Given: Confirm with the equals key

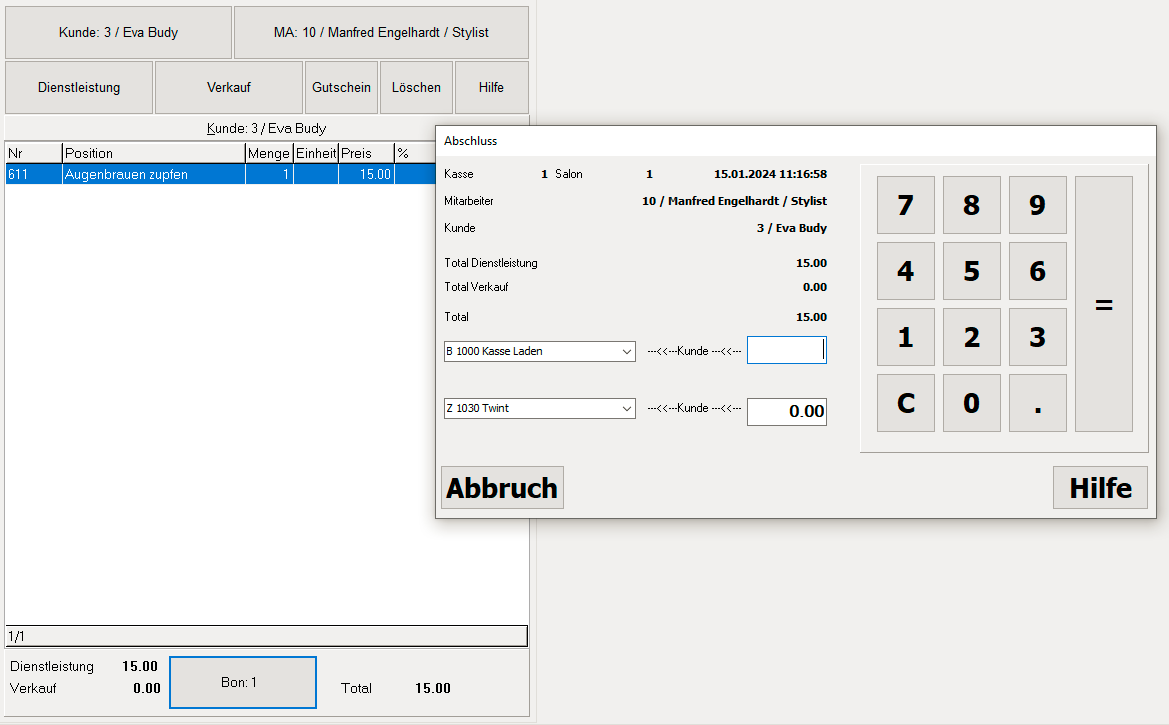Looking at the screenshot, I should [x=1104, y=304].
